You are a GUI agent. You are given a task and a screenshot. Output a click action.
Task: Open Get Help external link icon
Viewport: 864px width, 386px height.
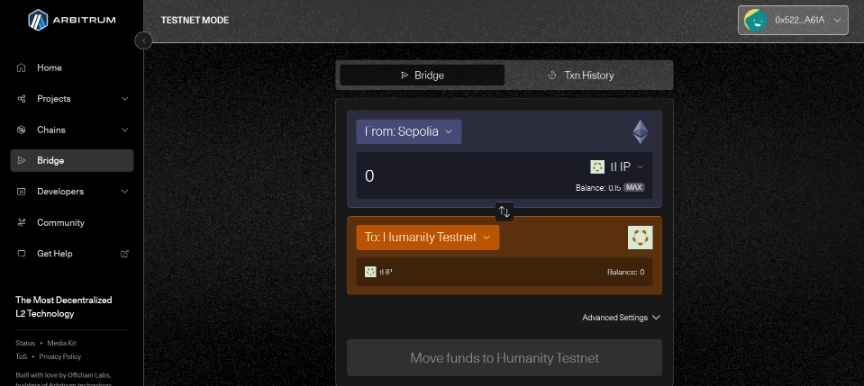125,254
